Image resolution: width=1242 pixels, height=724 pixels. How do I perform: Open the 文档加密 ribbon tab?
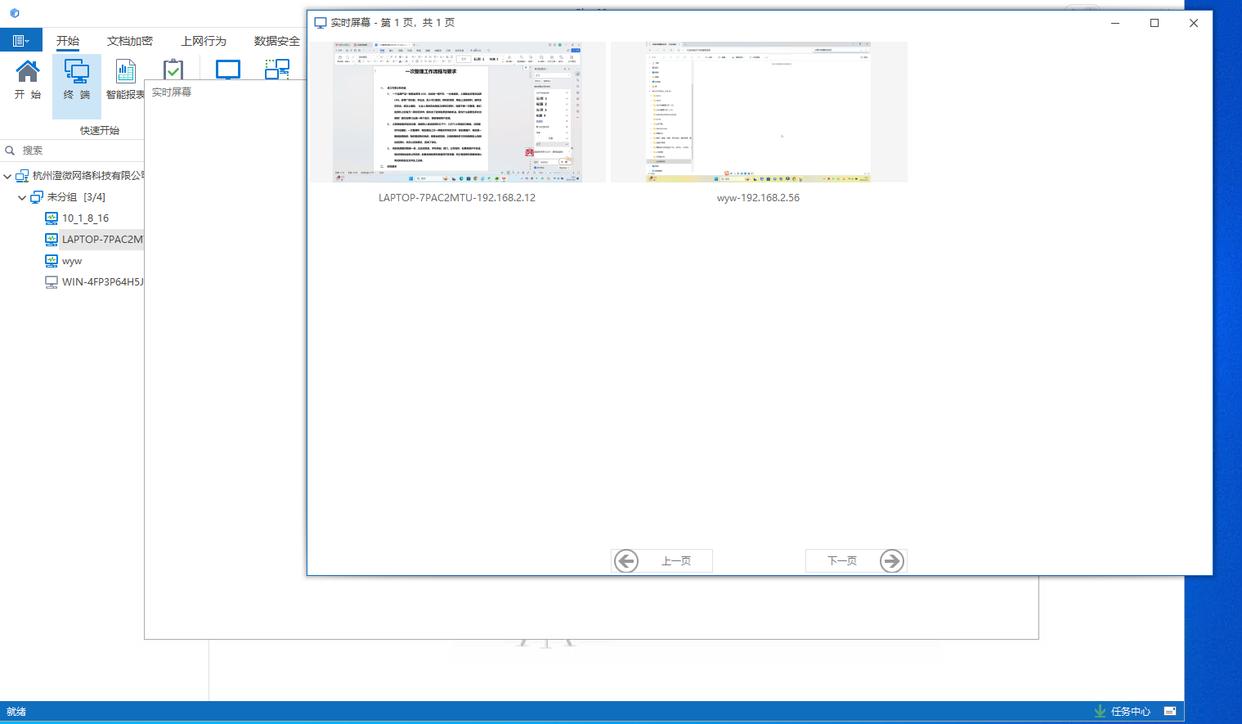(130, 41)
